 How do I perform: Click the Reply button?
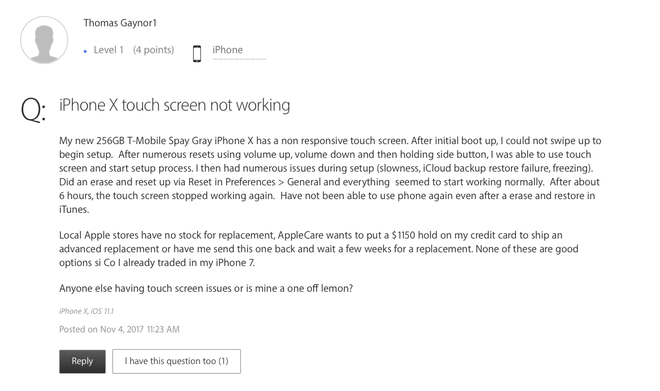click(x=82, y=361)
